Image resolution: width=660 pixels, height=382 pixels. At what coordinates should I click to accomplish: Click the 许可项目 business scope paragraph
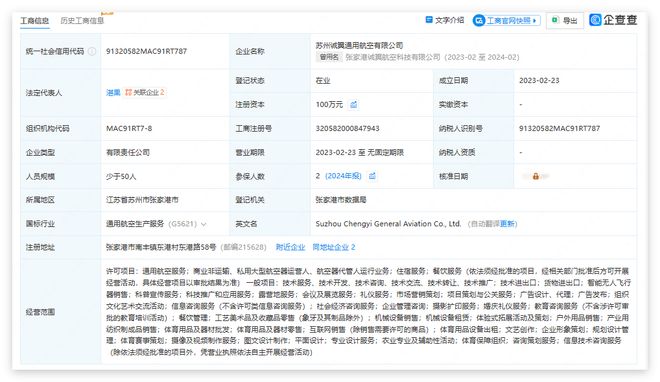[368, 312]
